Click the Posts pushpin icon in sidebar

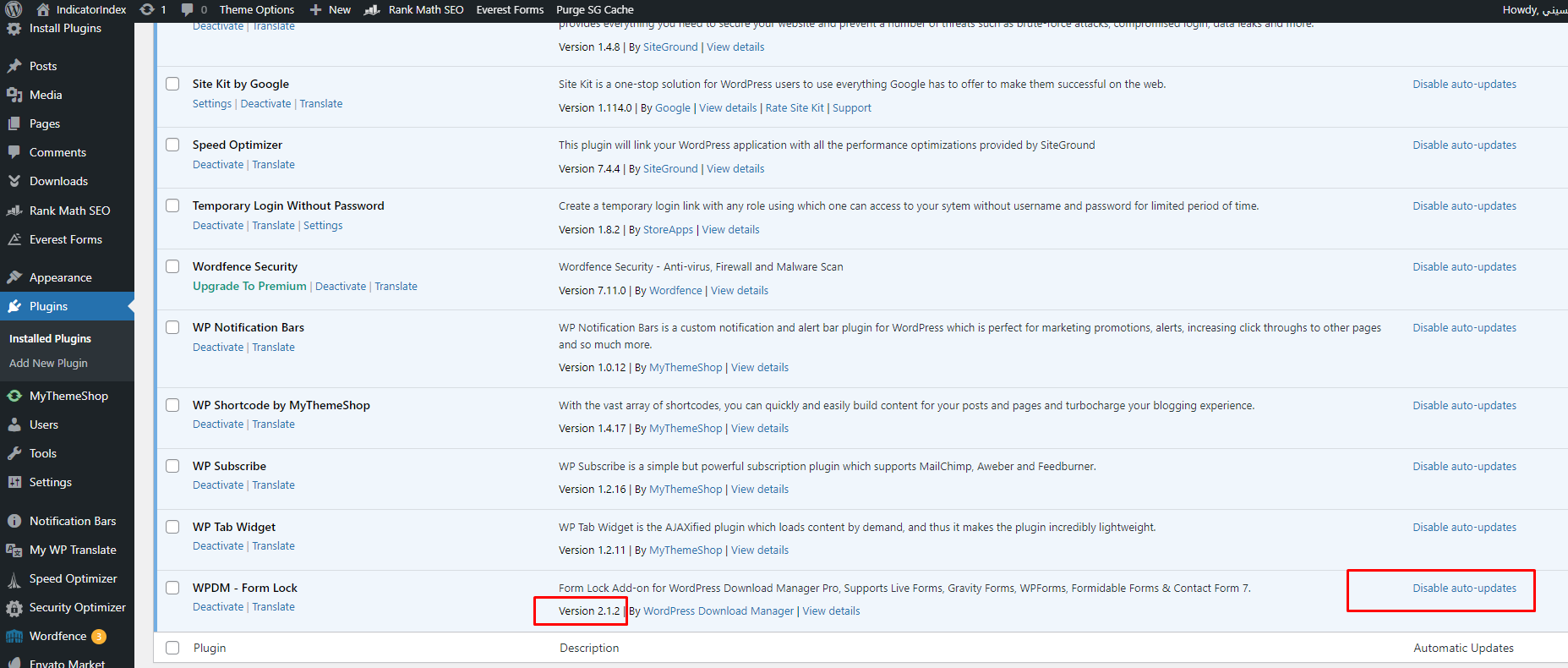(x=14, y=66)
